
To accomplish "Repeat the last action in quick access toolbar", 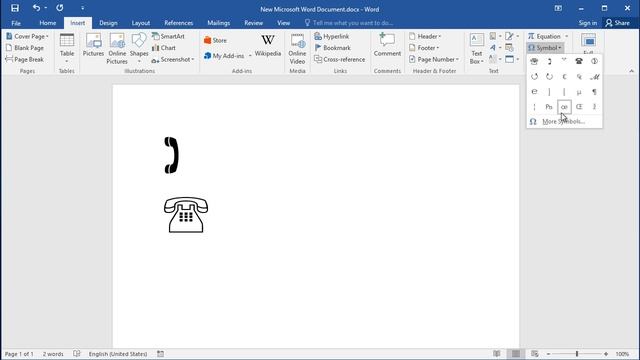I will [60, 8].
